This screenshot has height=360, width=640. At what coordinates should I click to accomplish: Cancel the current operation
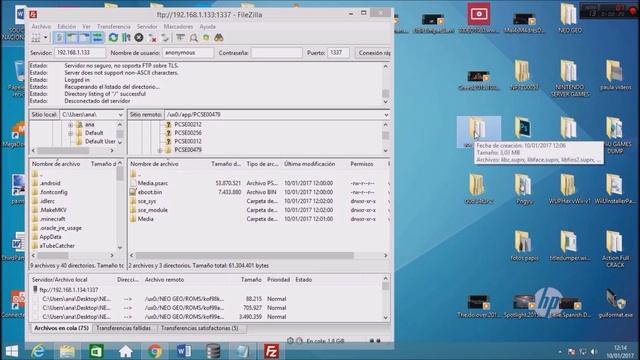click(x=139, y=38)
